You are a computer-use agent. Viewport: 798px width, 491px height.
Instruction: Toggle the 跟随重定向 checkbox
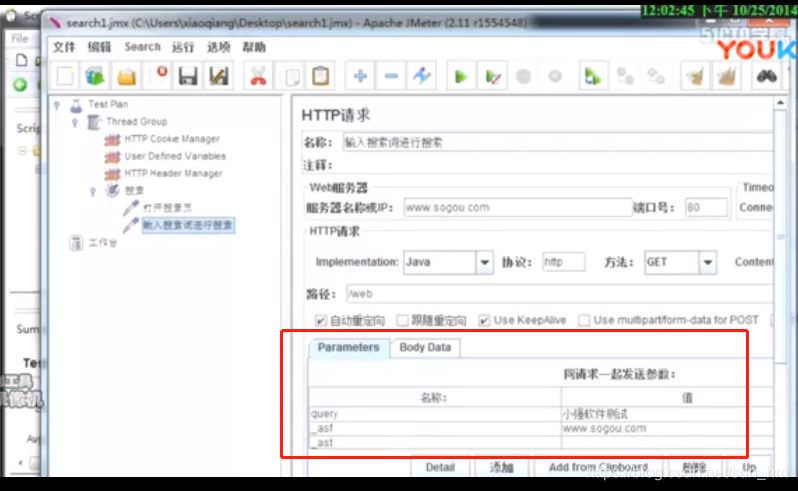402,321
